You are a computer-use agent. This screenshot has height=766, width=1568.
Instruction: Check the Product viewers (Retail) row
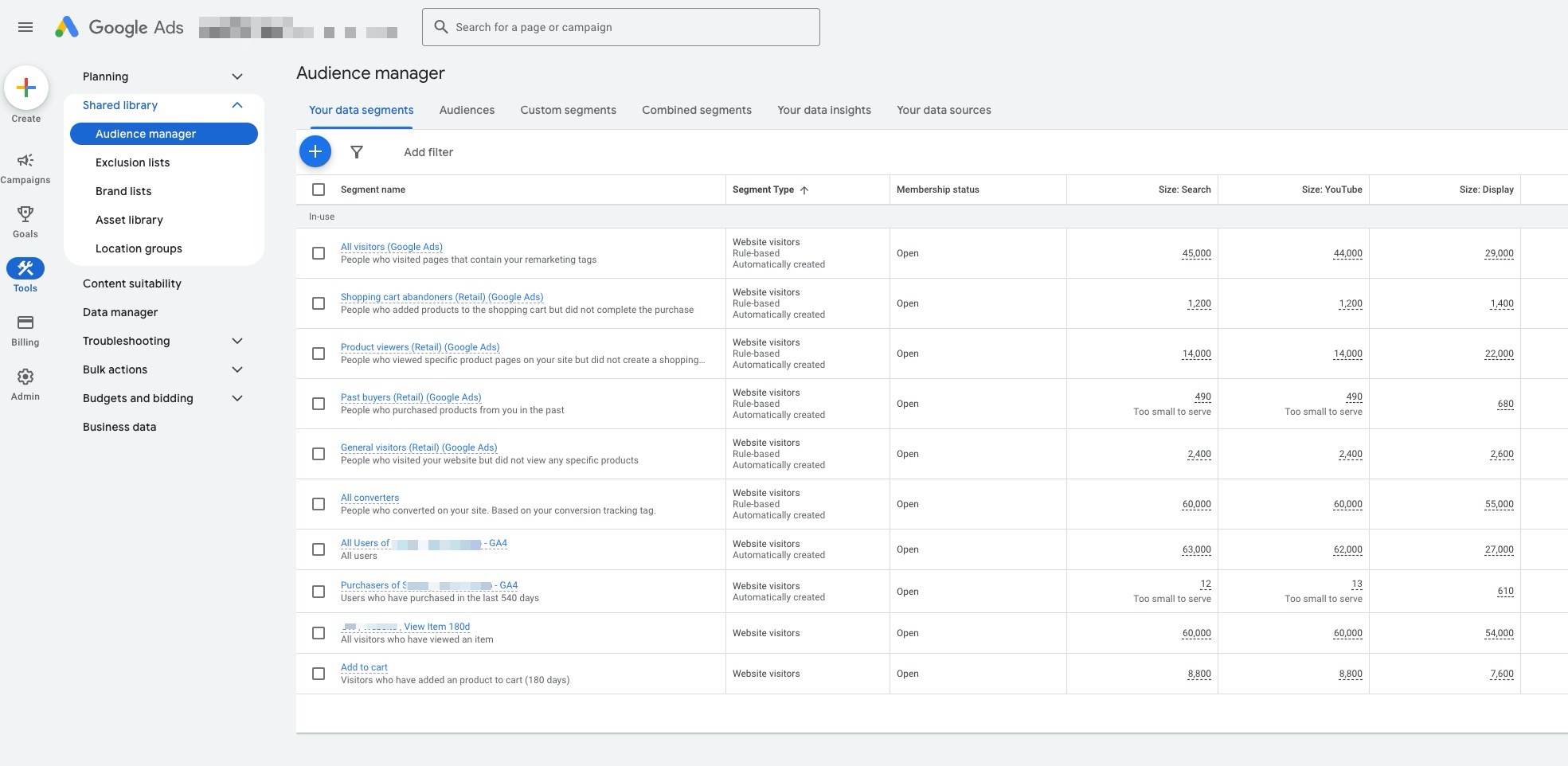click(x=319, y=354)
